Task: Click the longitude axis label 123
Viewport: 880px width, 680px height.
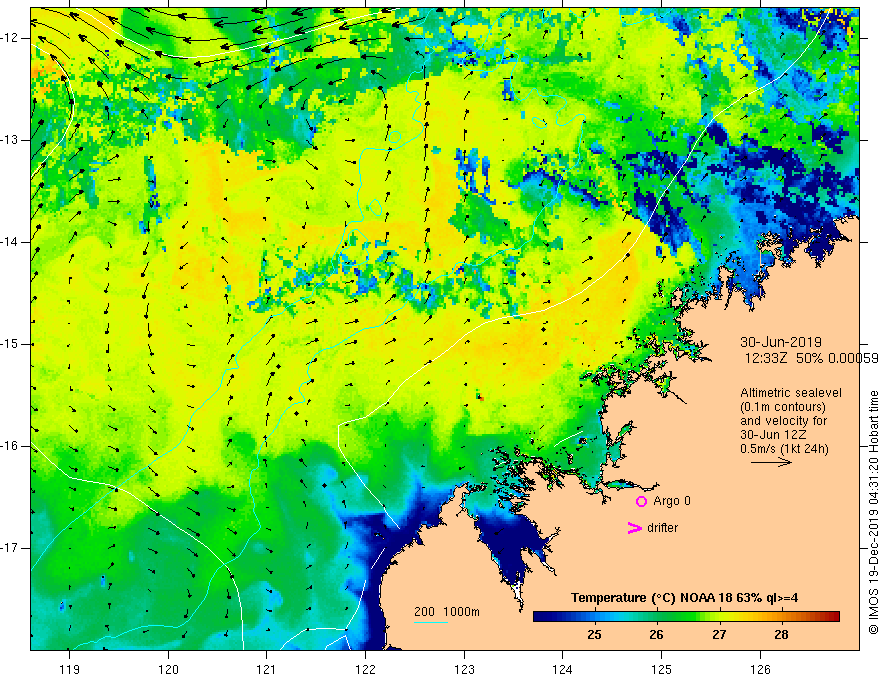Action: click(x=464, y=669)
